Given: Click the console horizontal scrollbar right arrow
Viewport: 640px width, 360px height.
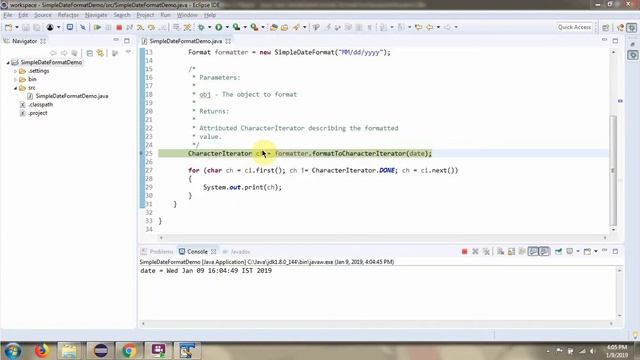Looking at the screenshot, I should point(611,324).
